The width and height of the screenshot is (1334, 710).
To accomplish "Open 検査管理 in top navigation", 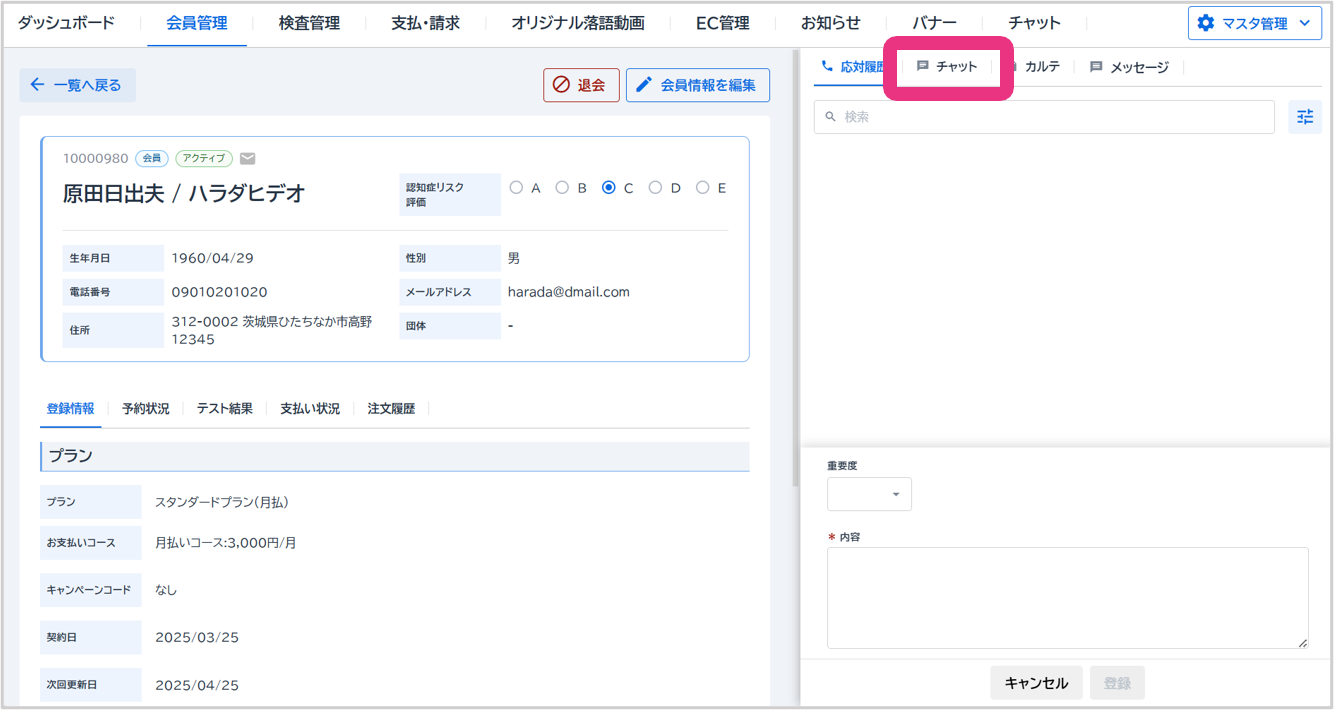I will (309, 23).
